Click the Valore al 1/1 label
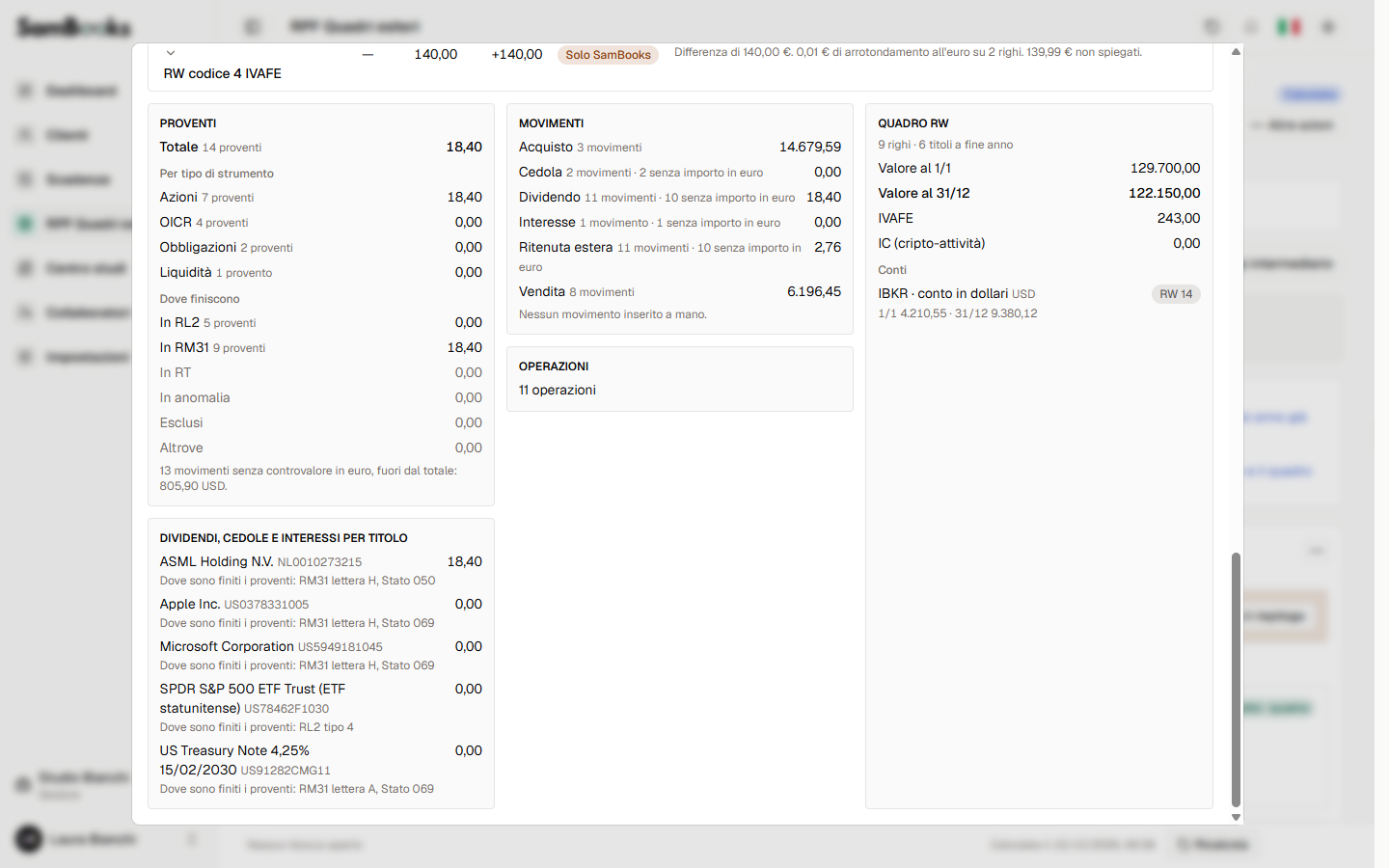 914,169
